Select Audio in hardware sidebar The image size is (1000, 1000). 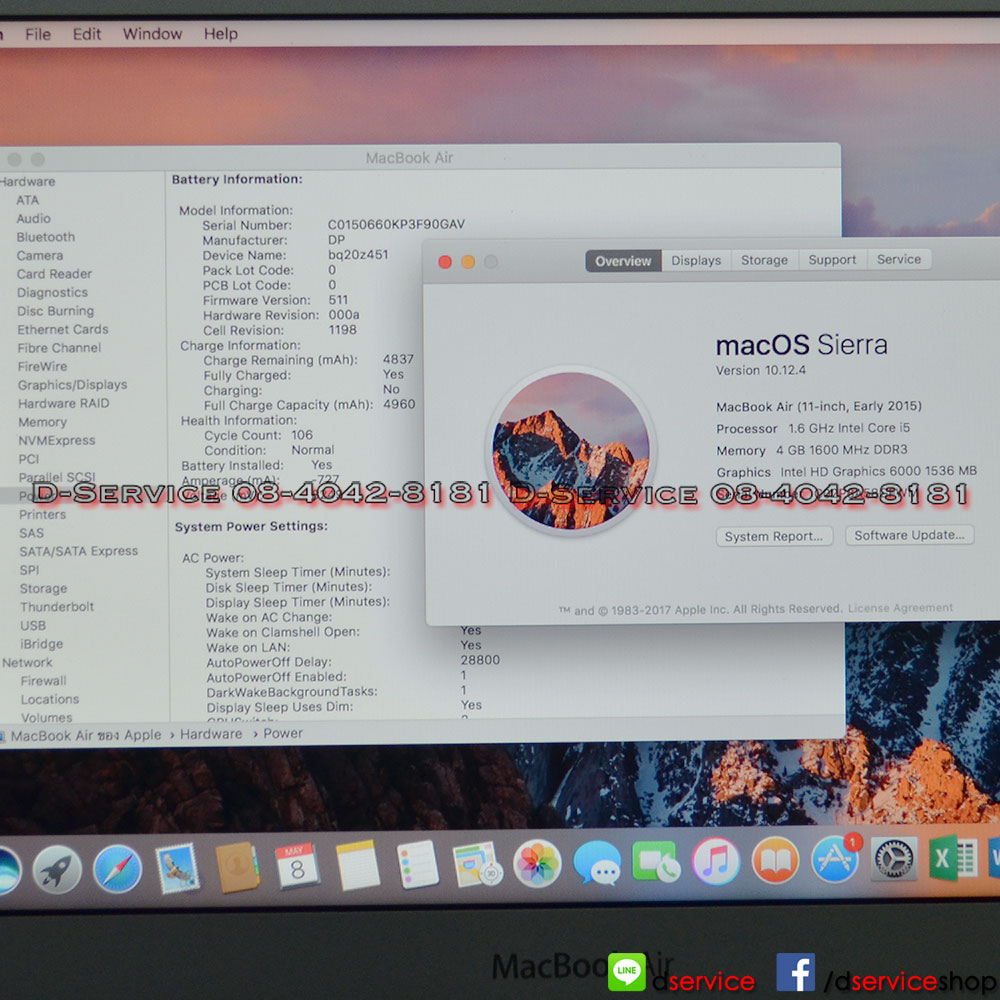pos(33,219)
